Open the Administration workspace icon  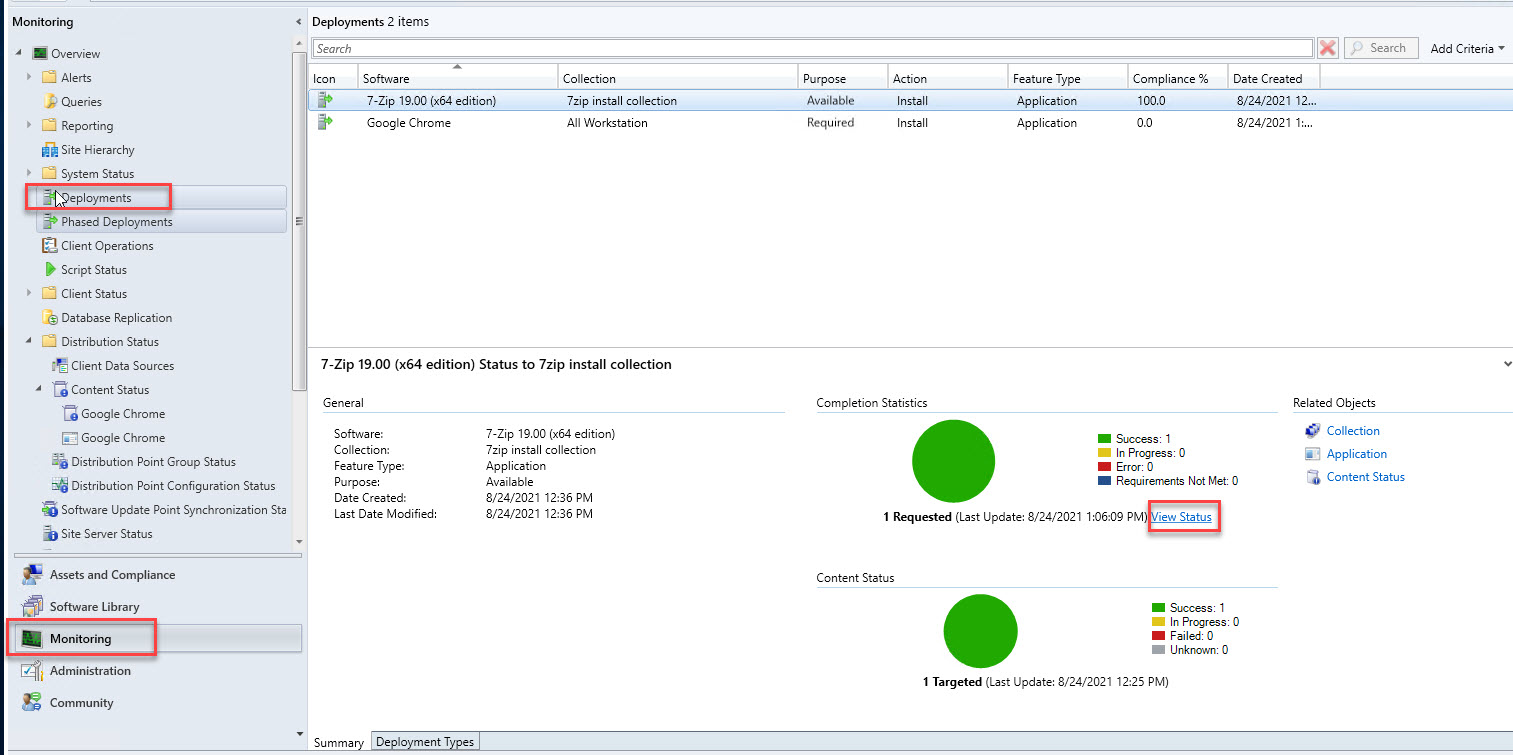pyautogui.click(x=32, y=671)
